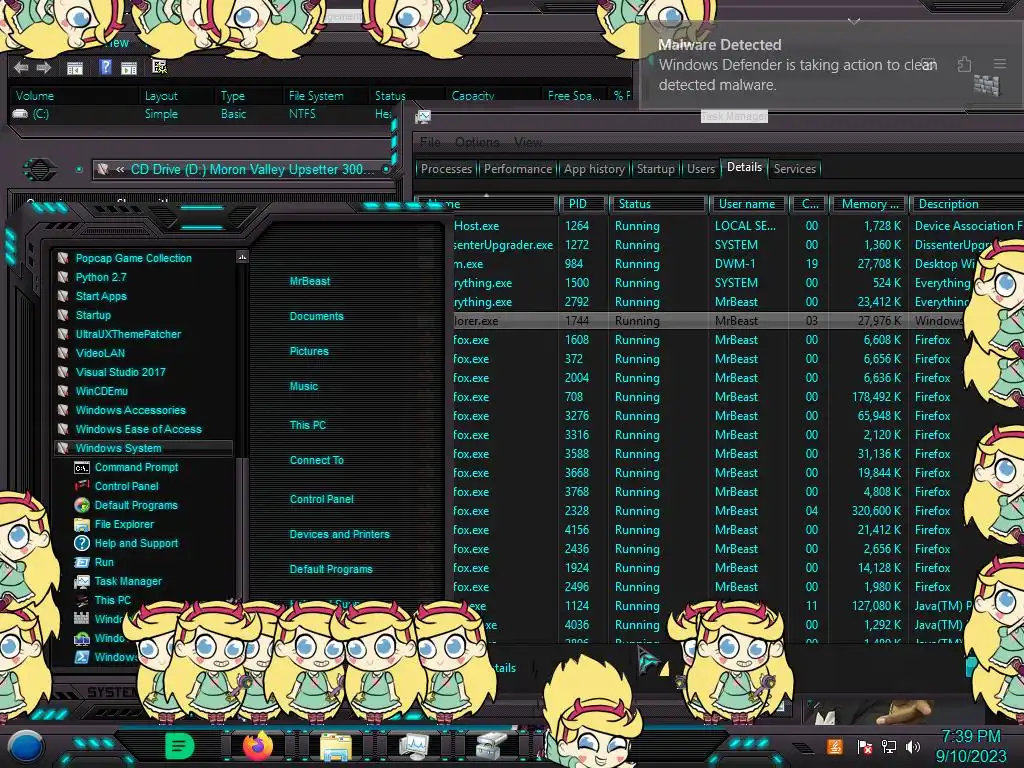Click the back arrow in Disk Management toolbar

21,67
